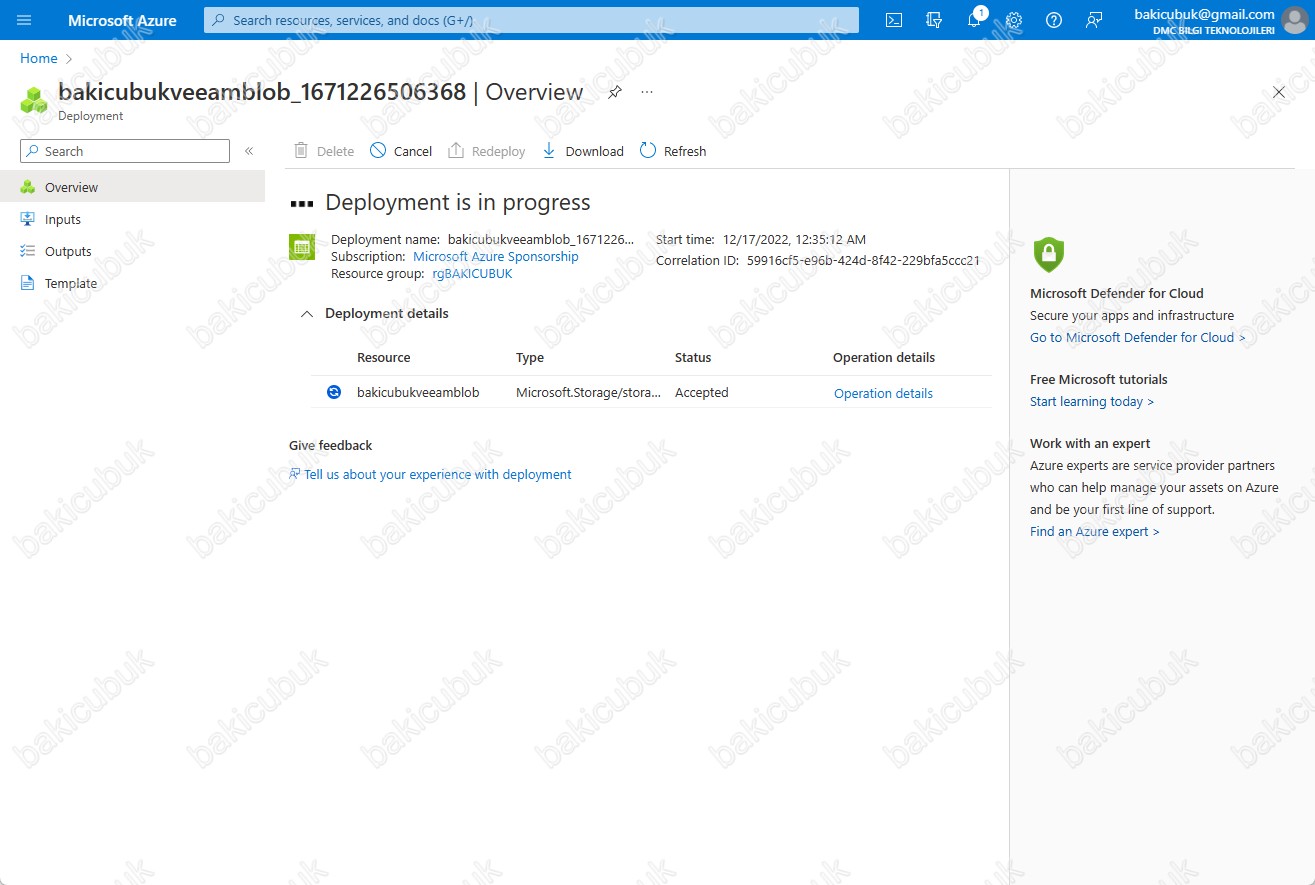Screen dimensions: 1315x885
Task: Click the Microsoft.Storage type cell
Action: click(588, 392)
